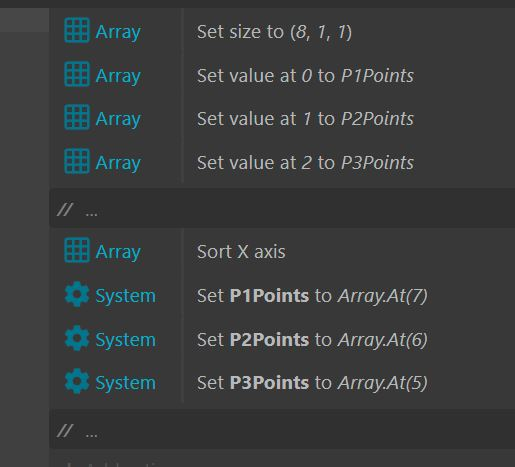This screenshot has height=467, width=515.
Task: Select 'Set P1Points to Array.At(7)' action
Action: coord(312,296)
